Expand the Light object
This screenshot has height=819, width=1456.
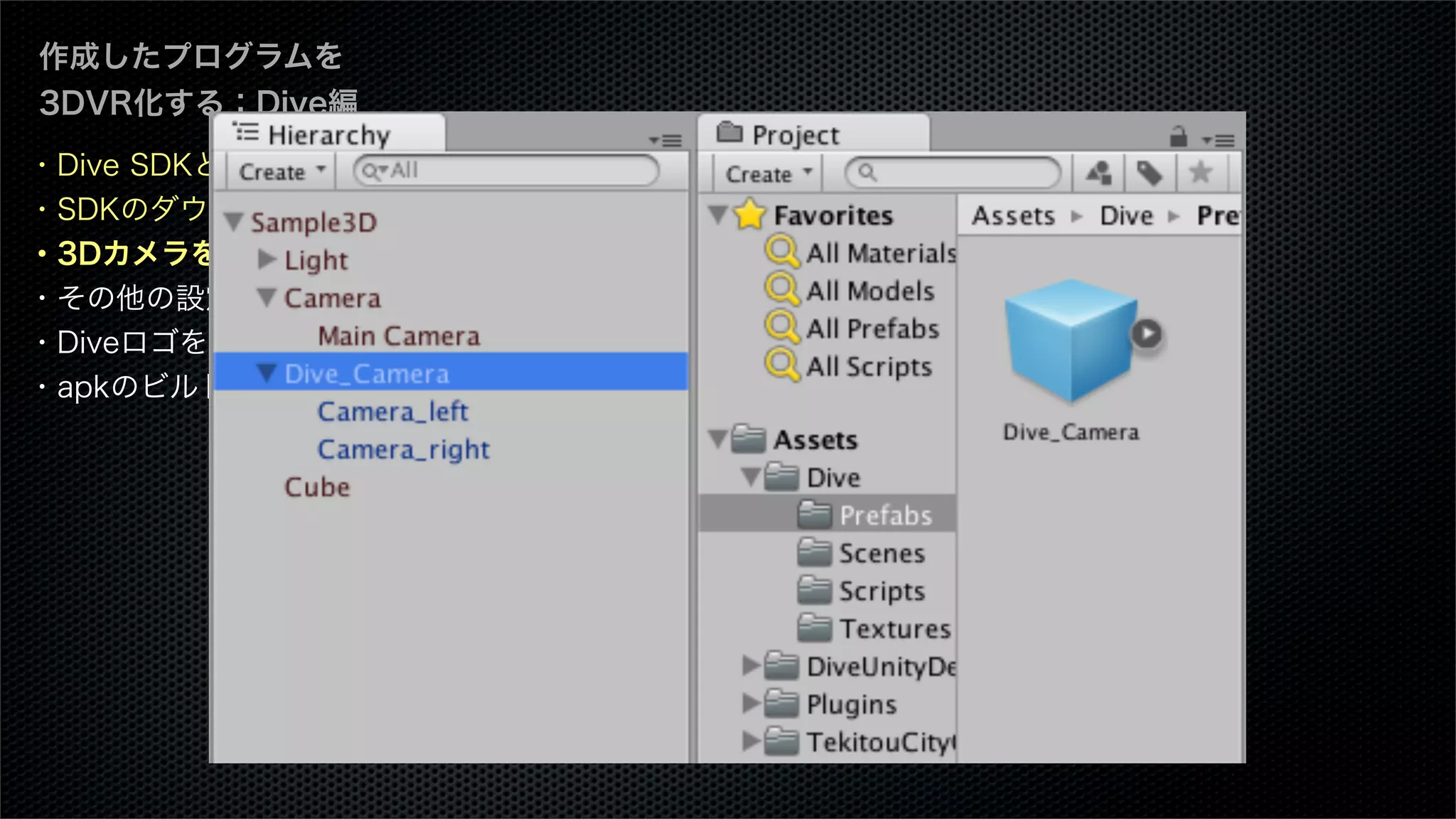click(x=267, y=259)
